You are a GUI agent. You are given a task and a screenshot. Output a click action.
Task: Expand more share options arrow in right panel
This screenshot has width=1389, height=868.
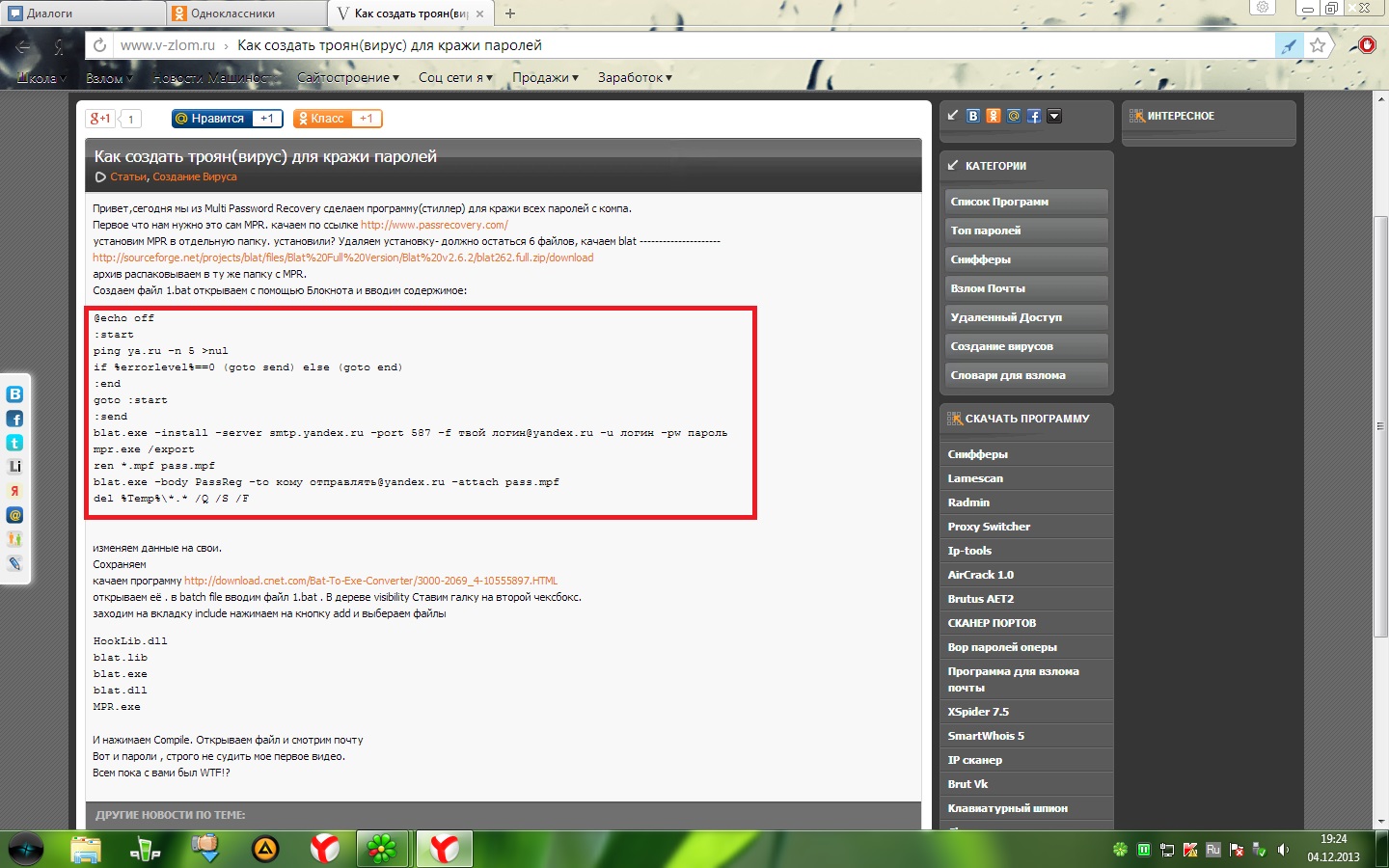pos(1054,116)
